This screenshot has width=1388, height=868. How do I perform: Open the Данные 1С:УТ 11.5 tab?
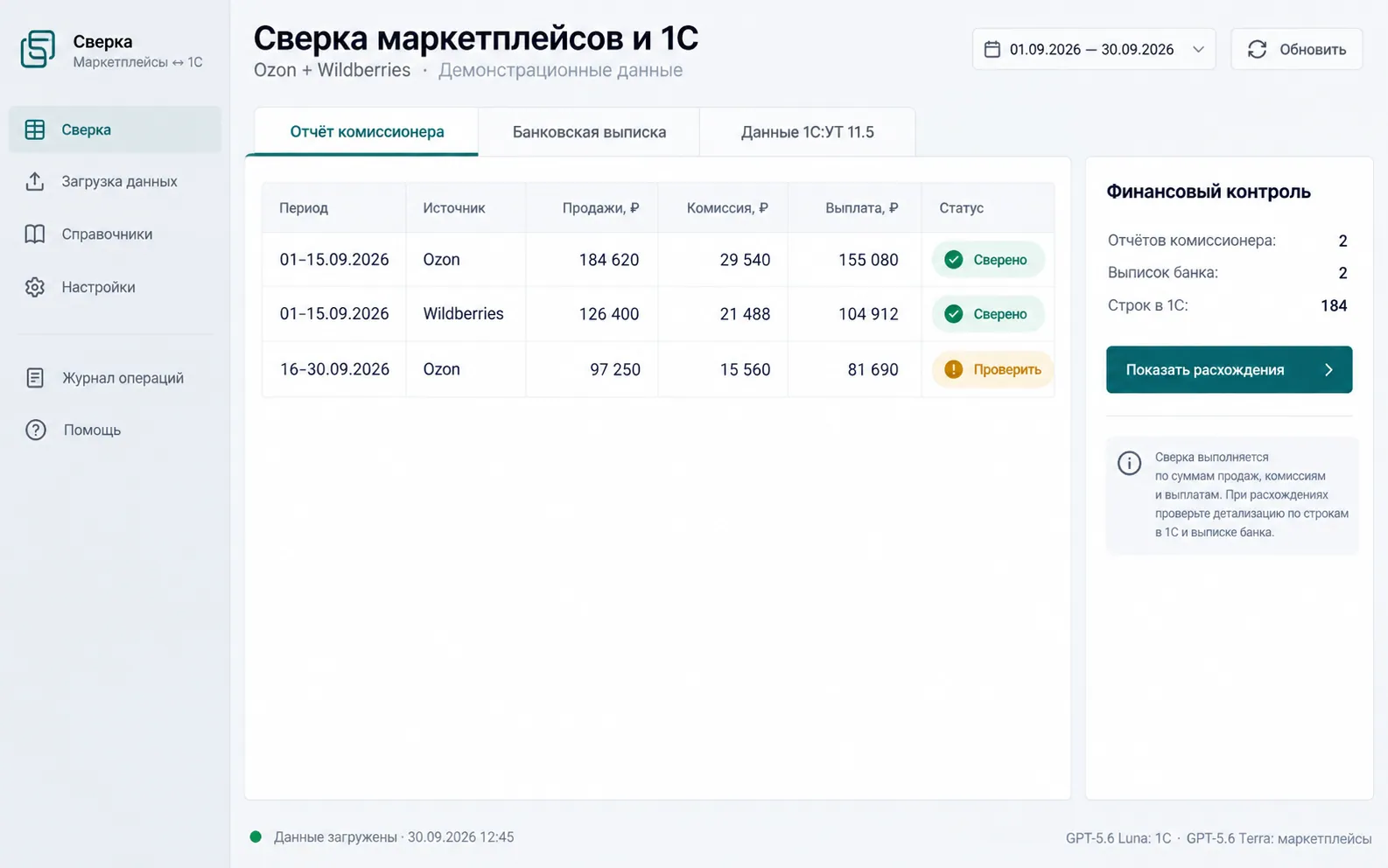tap(807, 132)
